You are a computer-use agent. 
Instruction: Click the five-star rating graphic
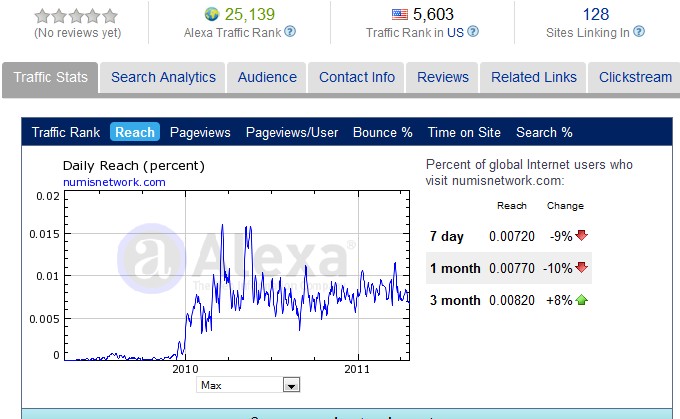[76, 16]
